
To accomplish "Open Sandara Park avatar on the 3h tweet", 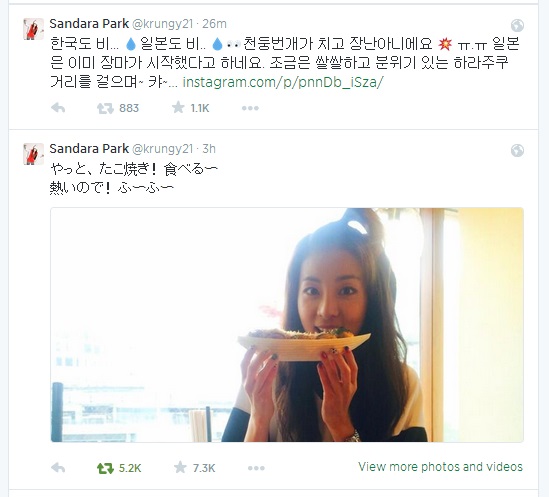I will [33, 154].
